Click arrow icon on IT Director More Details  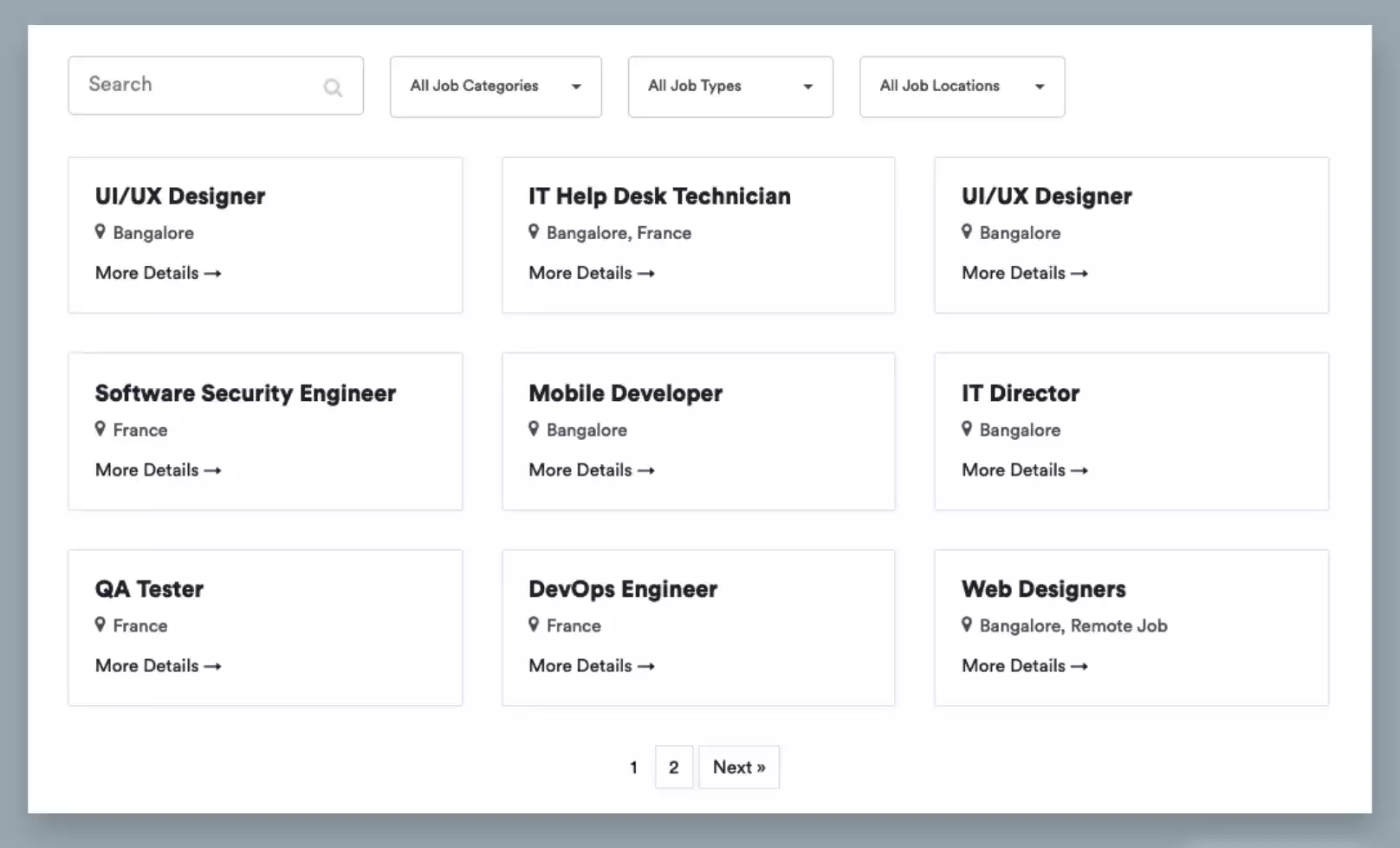coord(1079,470)
